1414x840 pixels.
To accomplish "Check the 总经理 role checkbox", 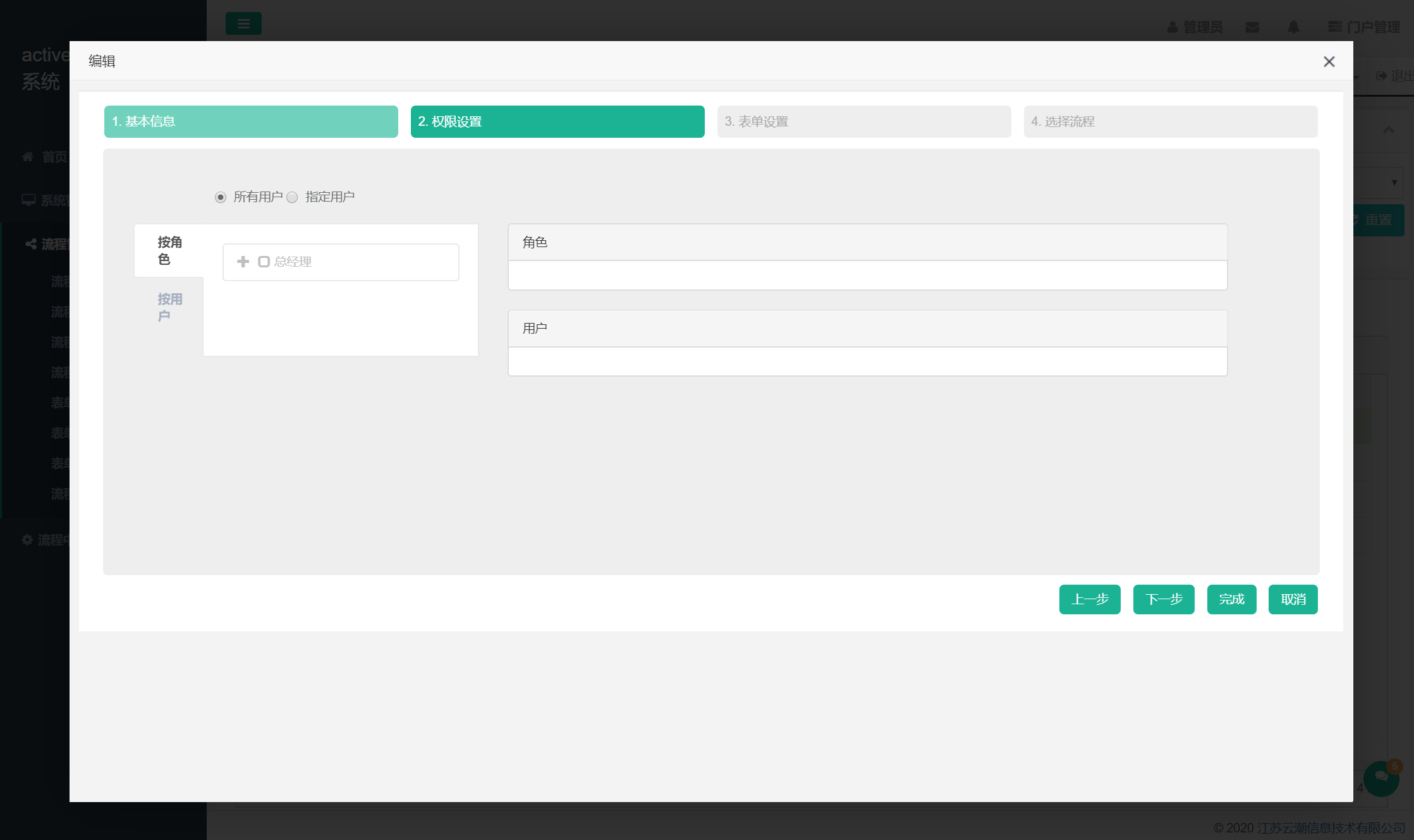I will (x=264, y=262).
